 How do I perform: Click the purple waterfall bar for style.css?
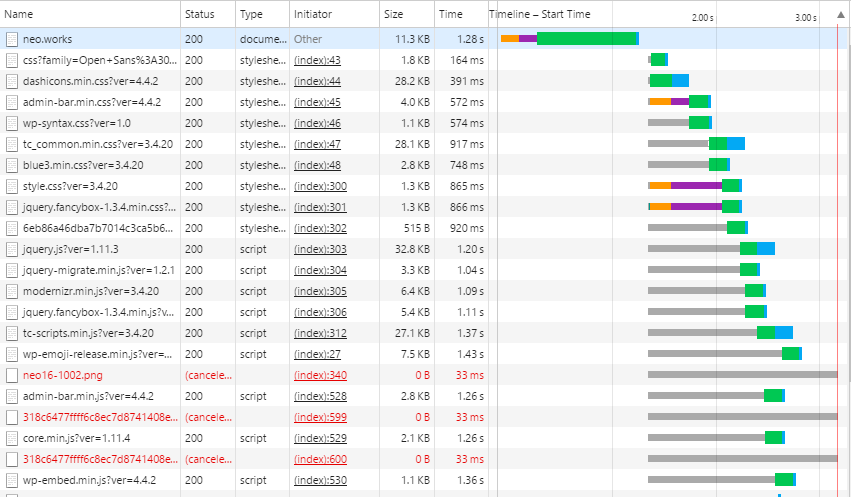pyautogui.click(x=695, y=186)
